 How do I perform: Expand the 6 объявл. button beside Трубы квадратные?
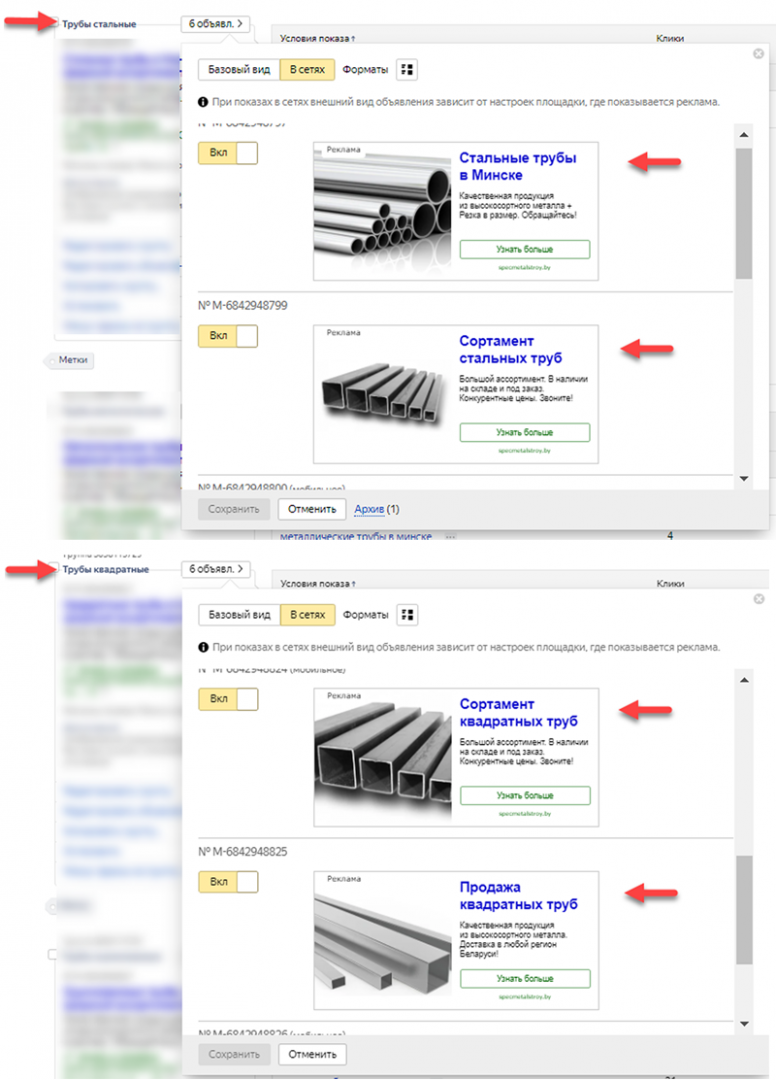pyautogui.click(x=216, y=569)
